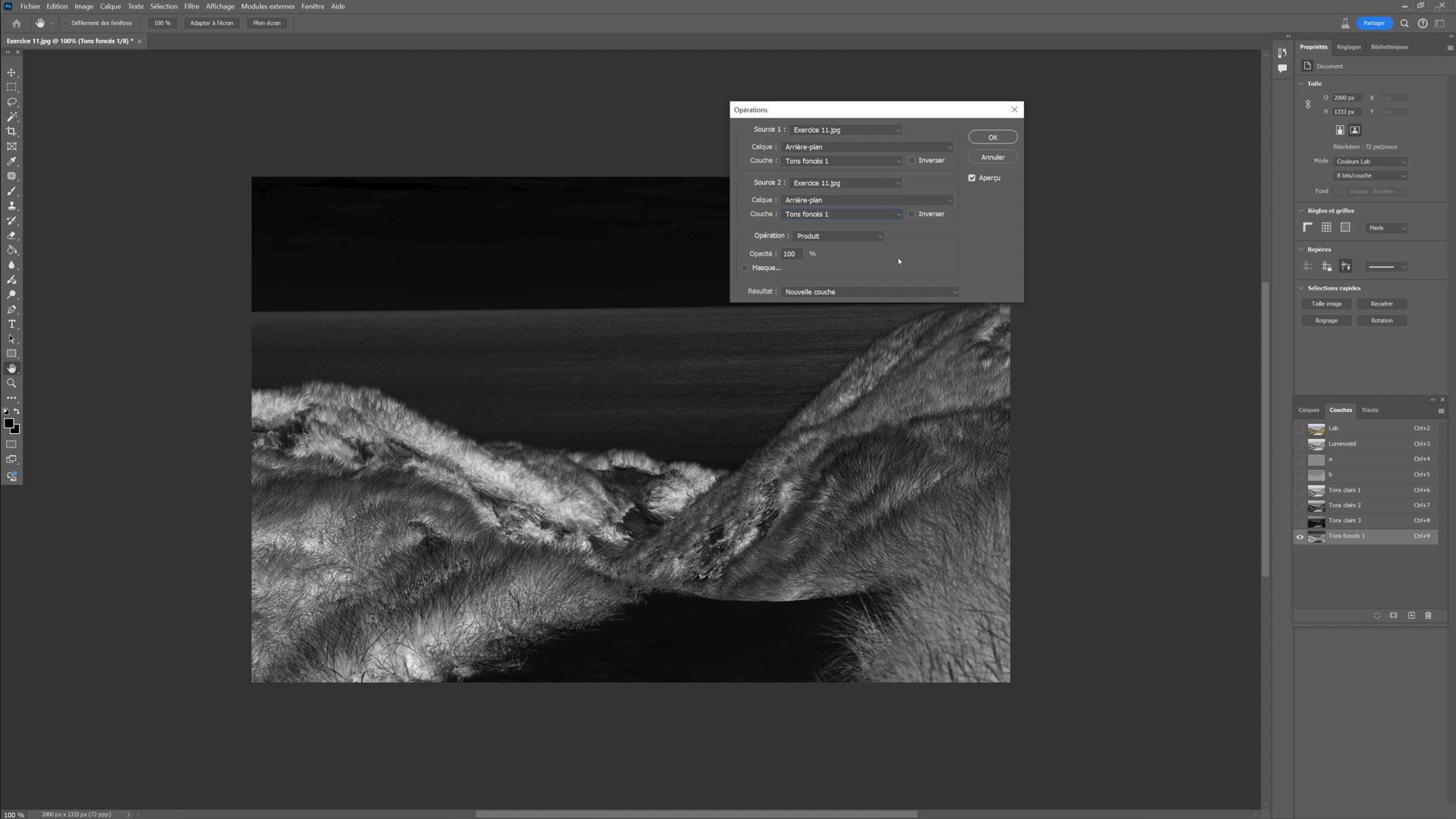Screen dimensions: 1456x819
Task: Select the Dodge tool
Action: click(x=11, y=294)
